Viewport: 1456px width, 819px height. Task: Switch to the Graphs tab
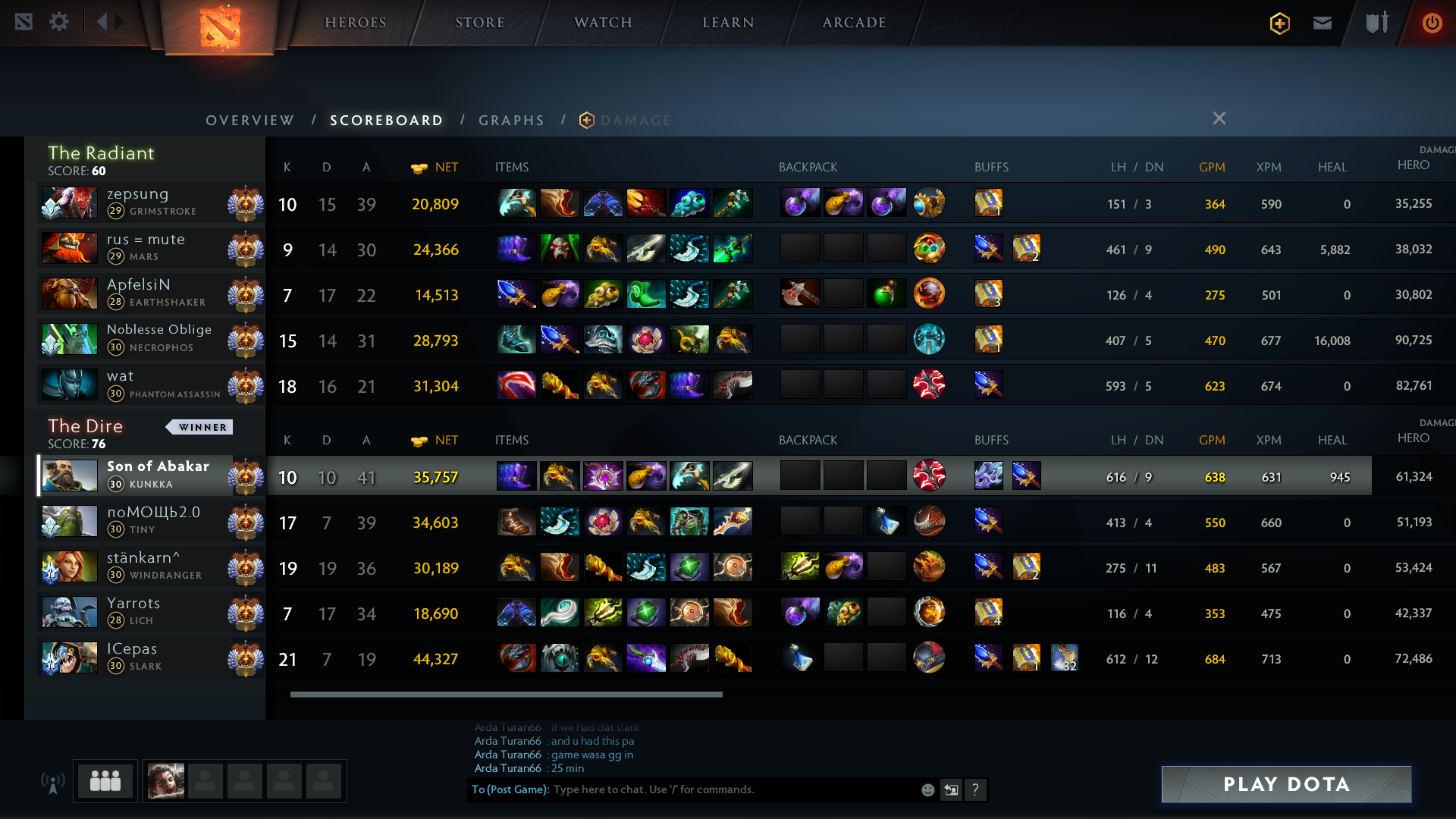click(511, 121)
